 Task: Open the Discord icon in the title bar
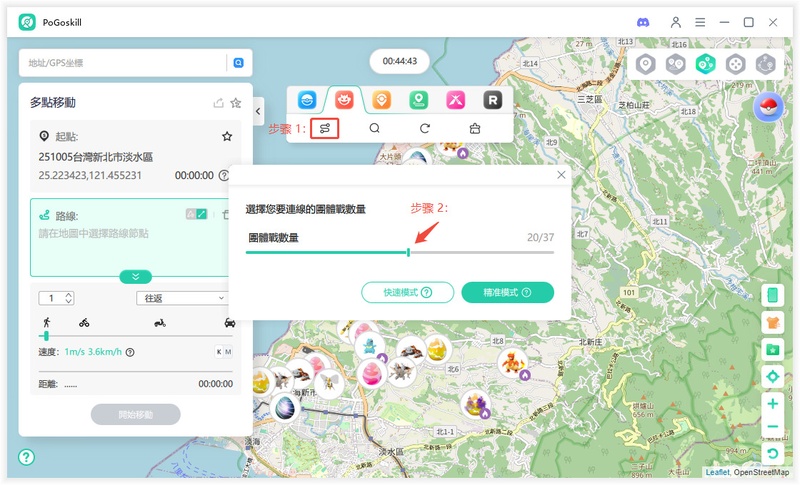point(643,22)
